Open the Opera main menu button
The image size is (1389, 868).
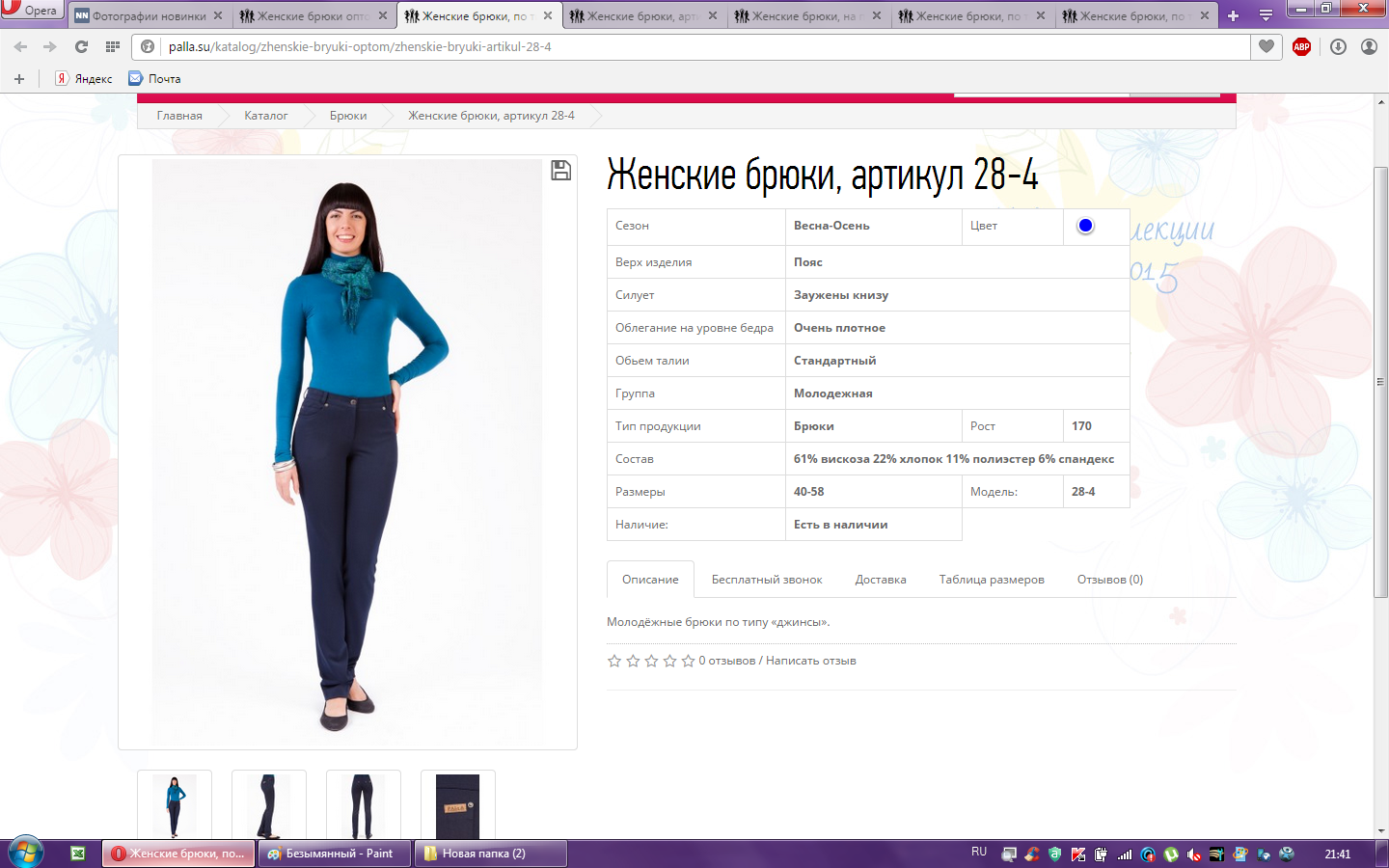coord(31,10)
